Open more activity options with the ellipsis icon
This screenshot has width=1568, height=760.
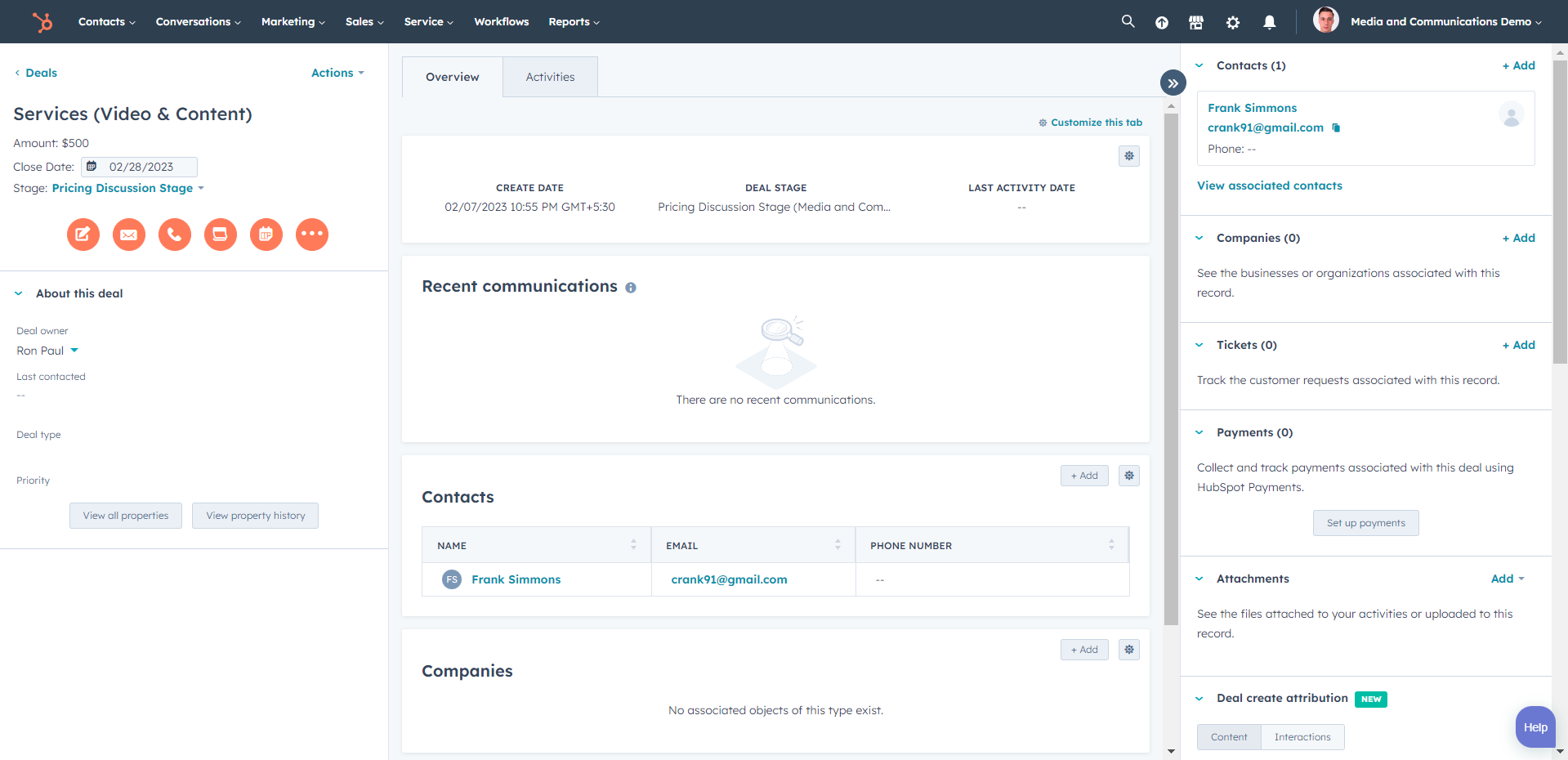point(311,235)
